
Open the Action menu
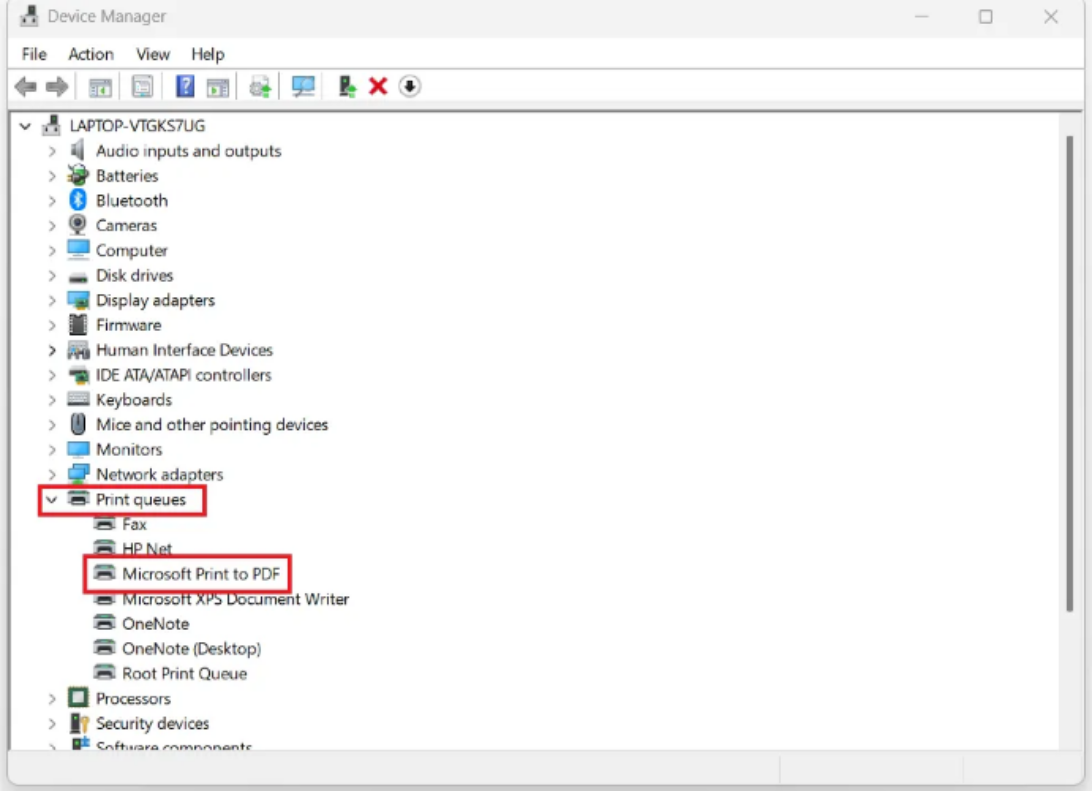[x=90, y=54]
